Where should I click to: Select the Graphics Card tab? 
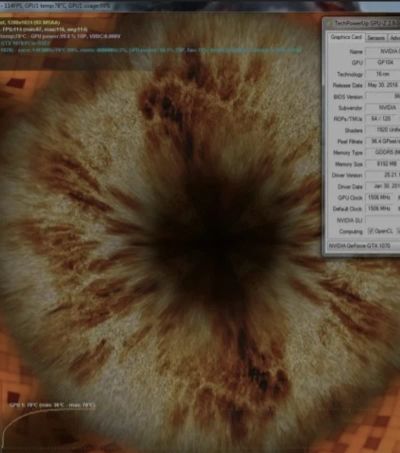tap(346, 37)
